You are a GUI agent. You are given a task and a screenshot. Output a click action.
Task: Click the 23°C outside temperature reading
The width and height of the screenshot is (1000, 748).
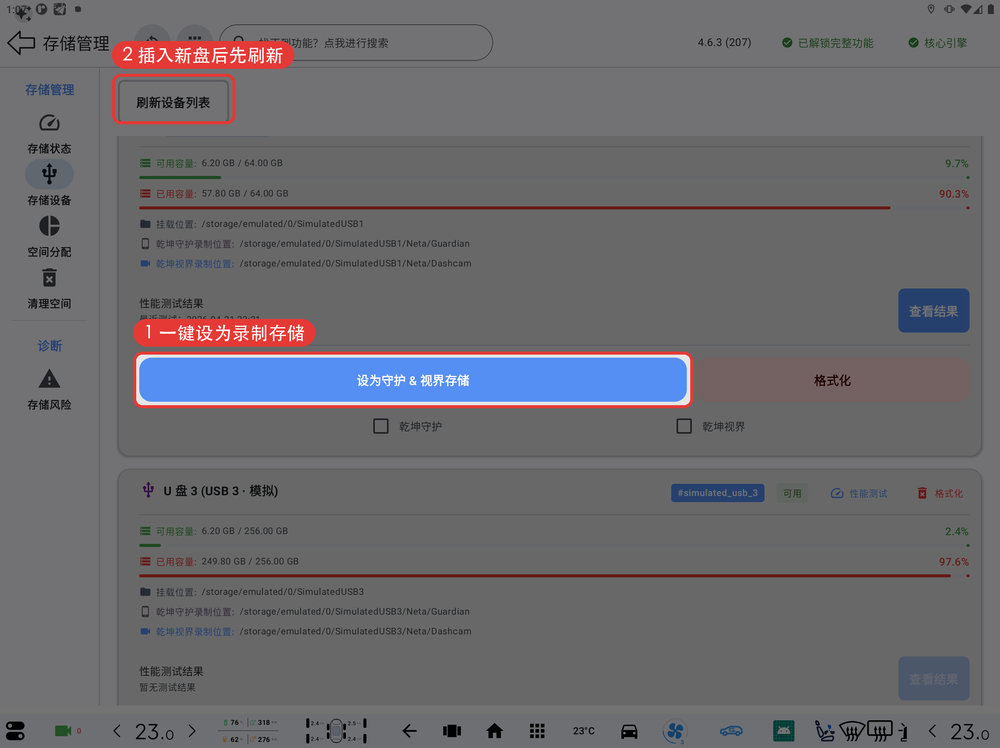(x=584, y=731)
